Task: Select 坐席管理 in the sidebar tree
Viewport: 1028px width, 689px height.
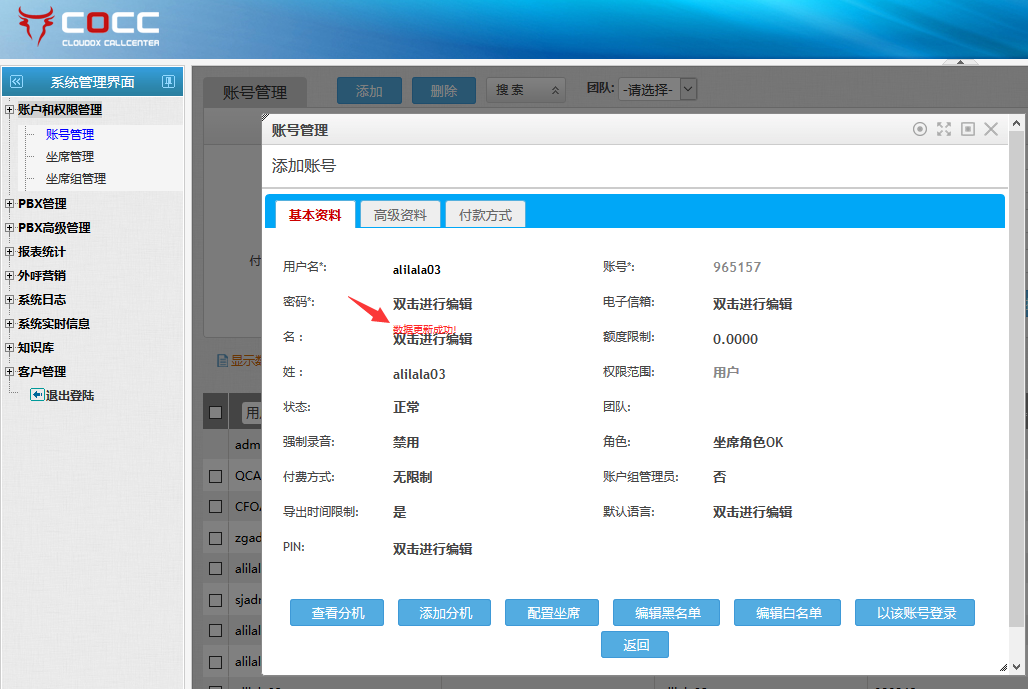Action: (70, 157)
